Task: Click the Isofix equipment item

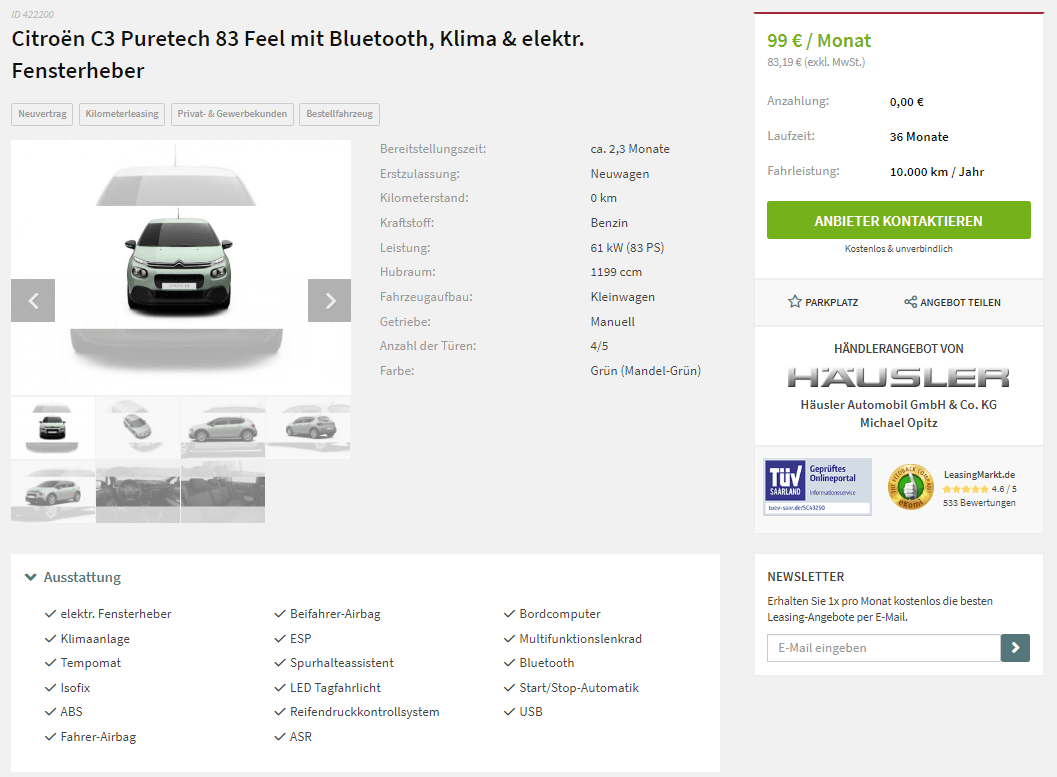Action: point(67,687)
